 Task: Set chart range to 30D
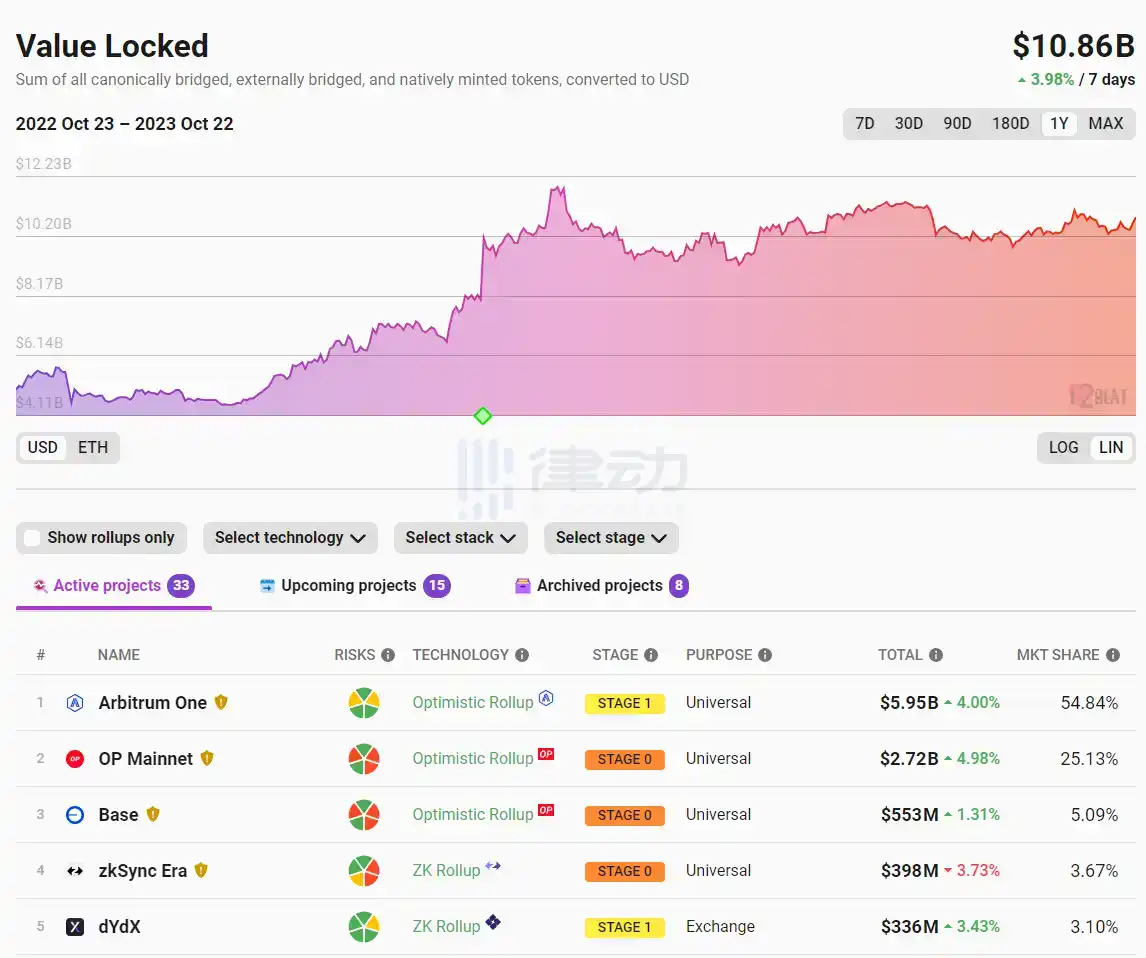pos(908,124)
